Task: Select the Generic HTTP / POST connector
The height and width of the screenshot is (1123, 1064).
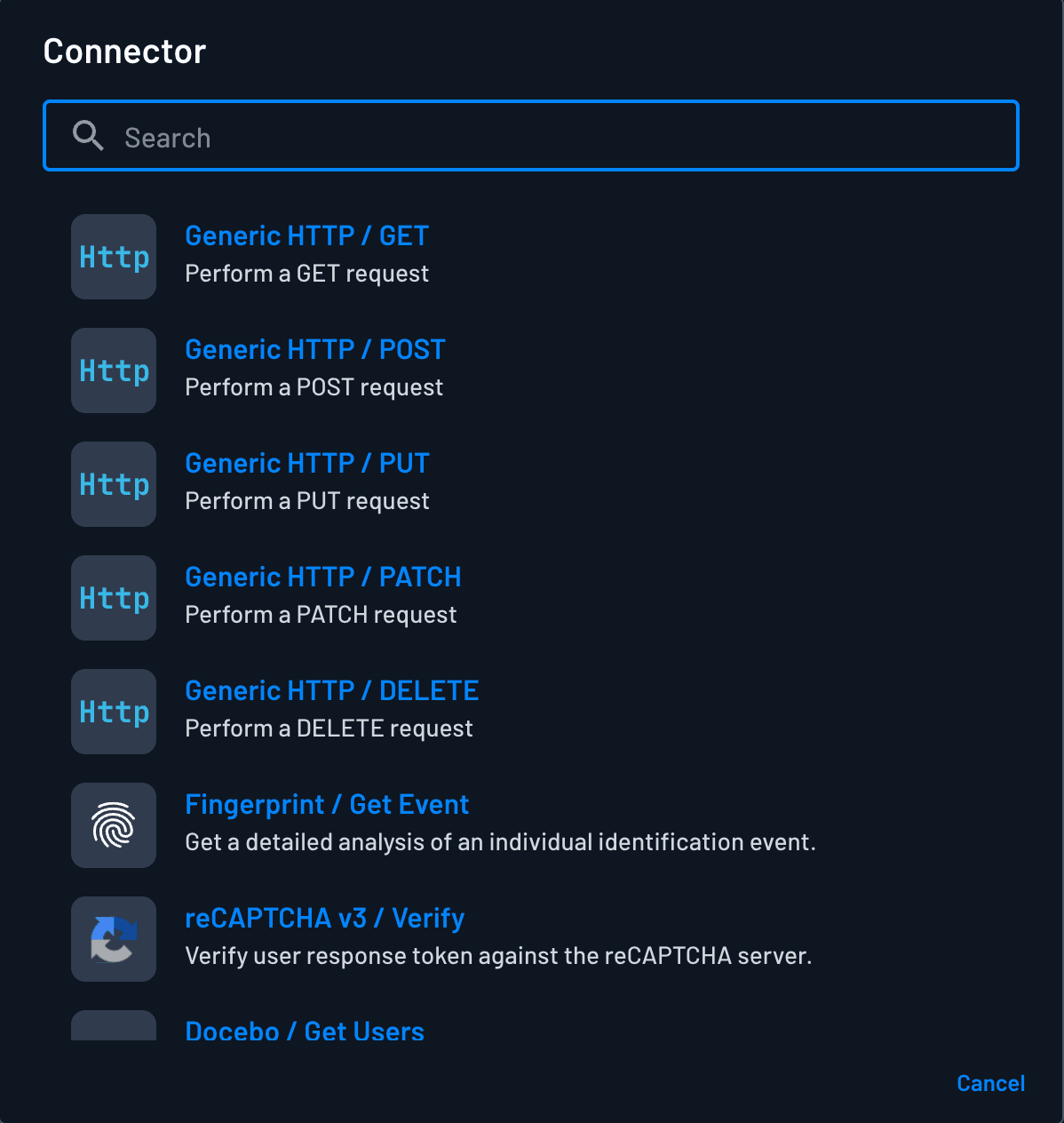Action: (x=315, y=349)
